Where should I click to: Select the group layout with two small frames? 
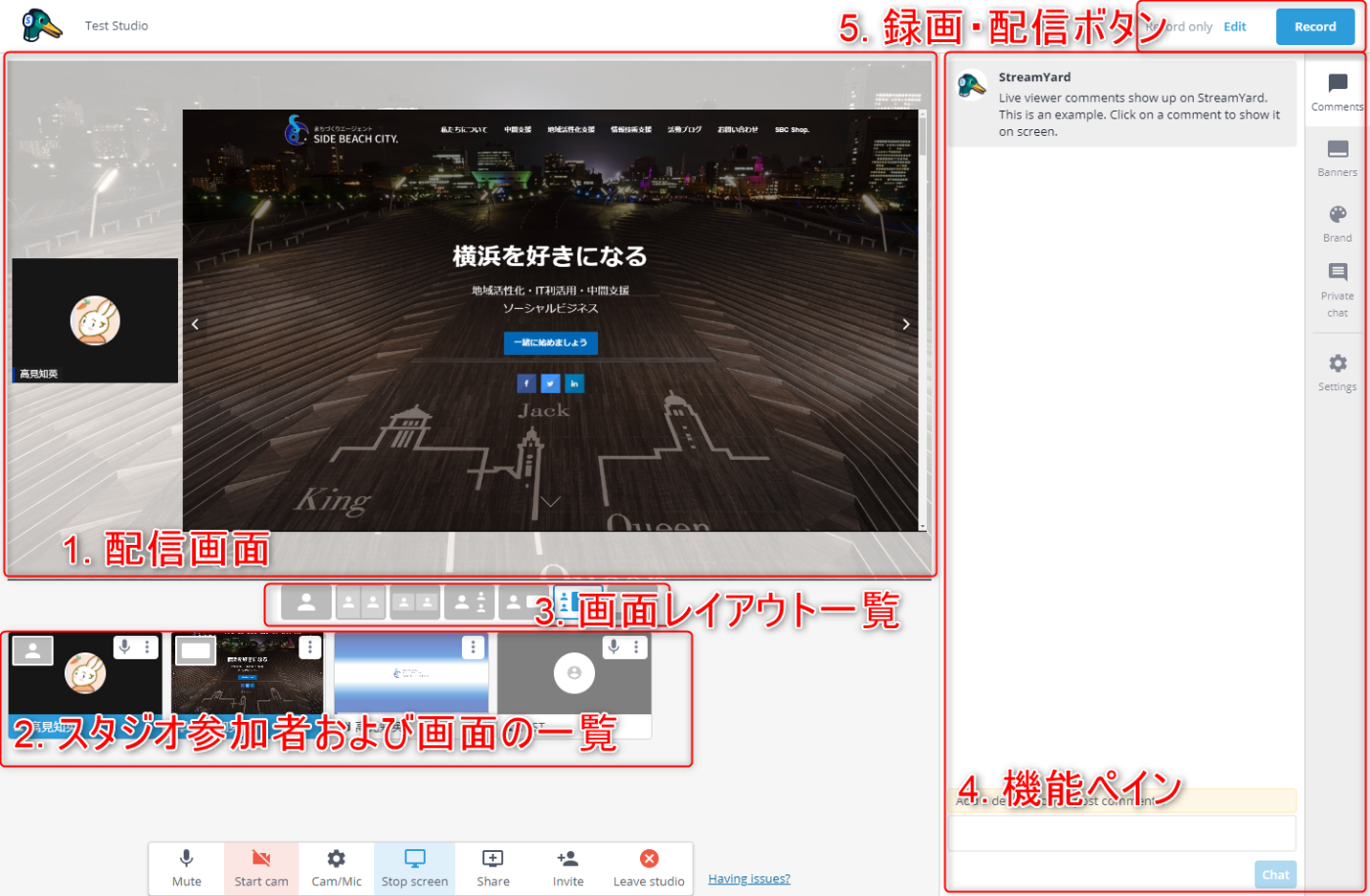tap(415, 603)
